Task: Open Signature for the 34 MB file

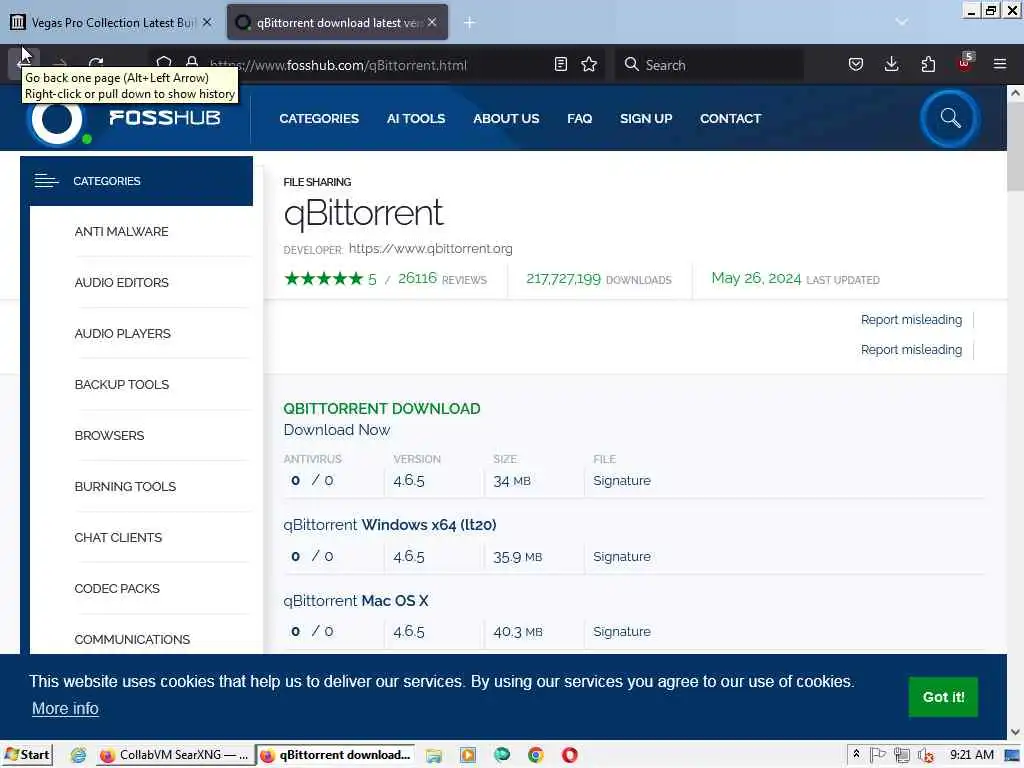Action: (622, 480)
